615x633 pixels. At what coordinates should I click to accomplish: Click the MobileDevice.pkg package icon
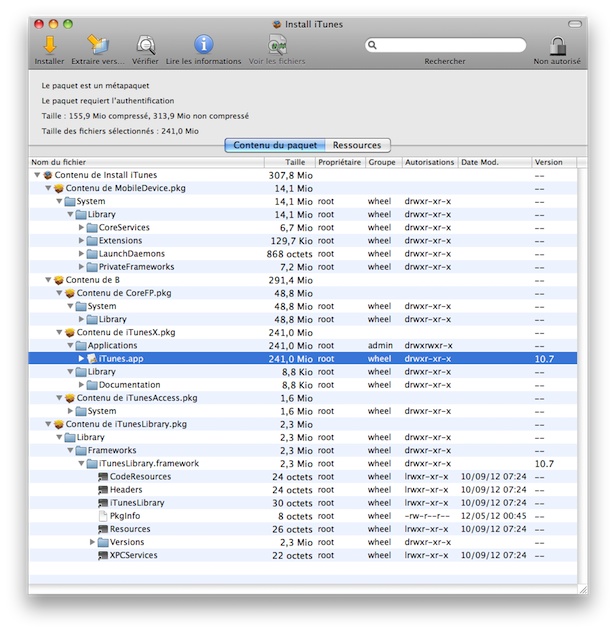(x=59, y=188)
